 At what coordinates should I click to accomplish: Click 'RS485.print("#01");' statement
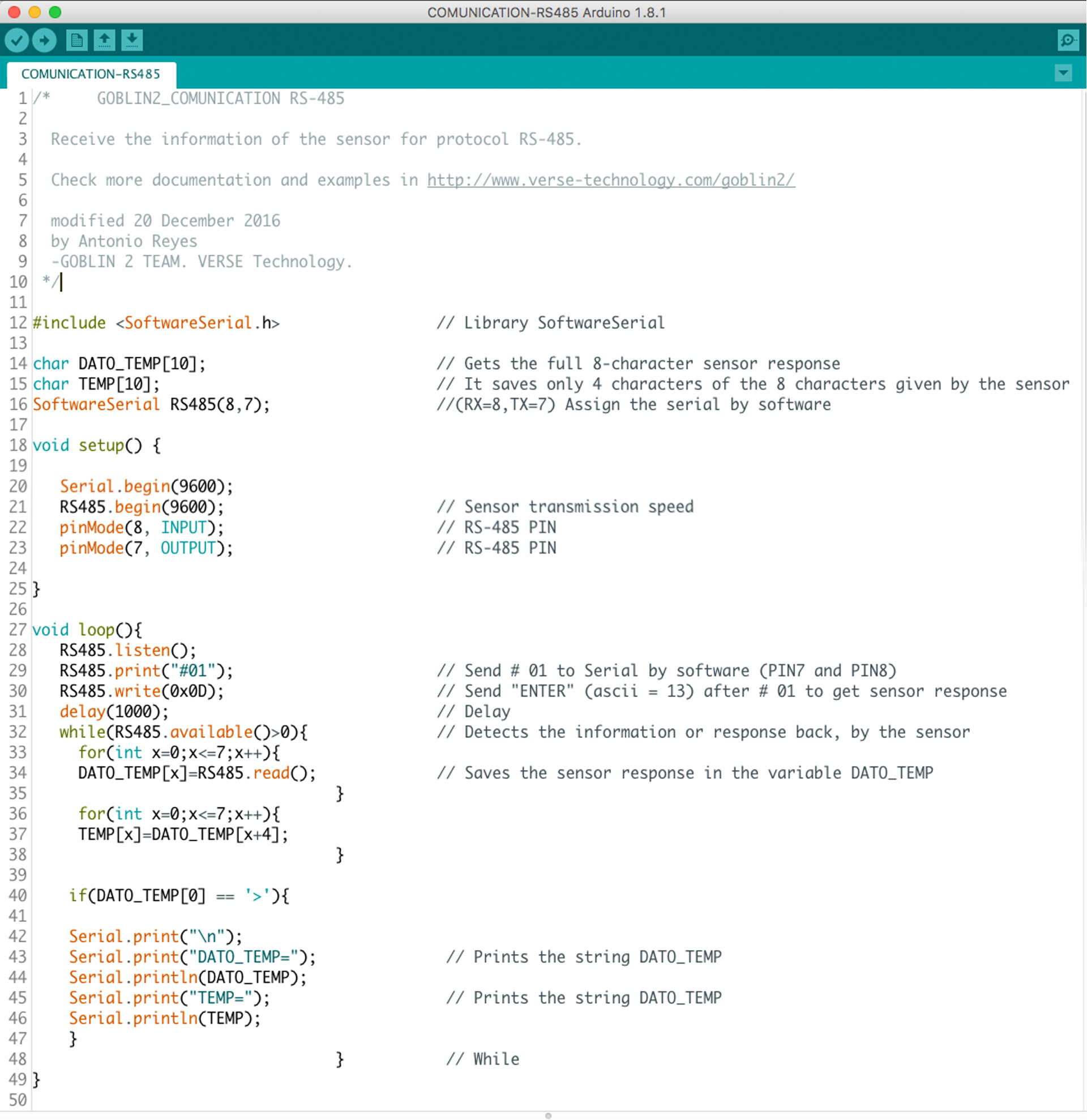147,671
